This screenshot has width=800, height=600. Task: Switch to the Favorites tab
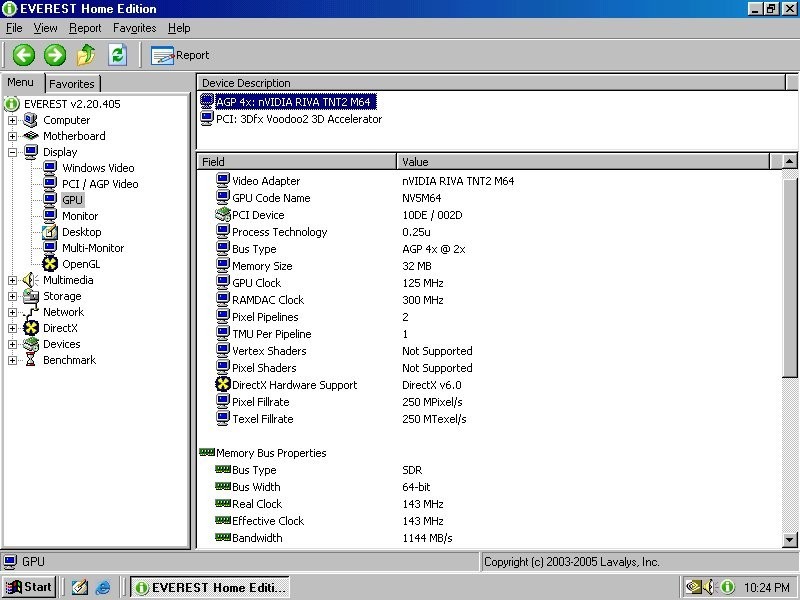click(72, 84)
